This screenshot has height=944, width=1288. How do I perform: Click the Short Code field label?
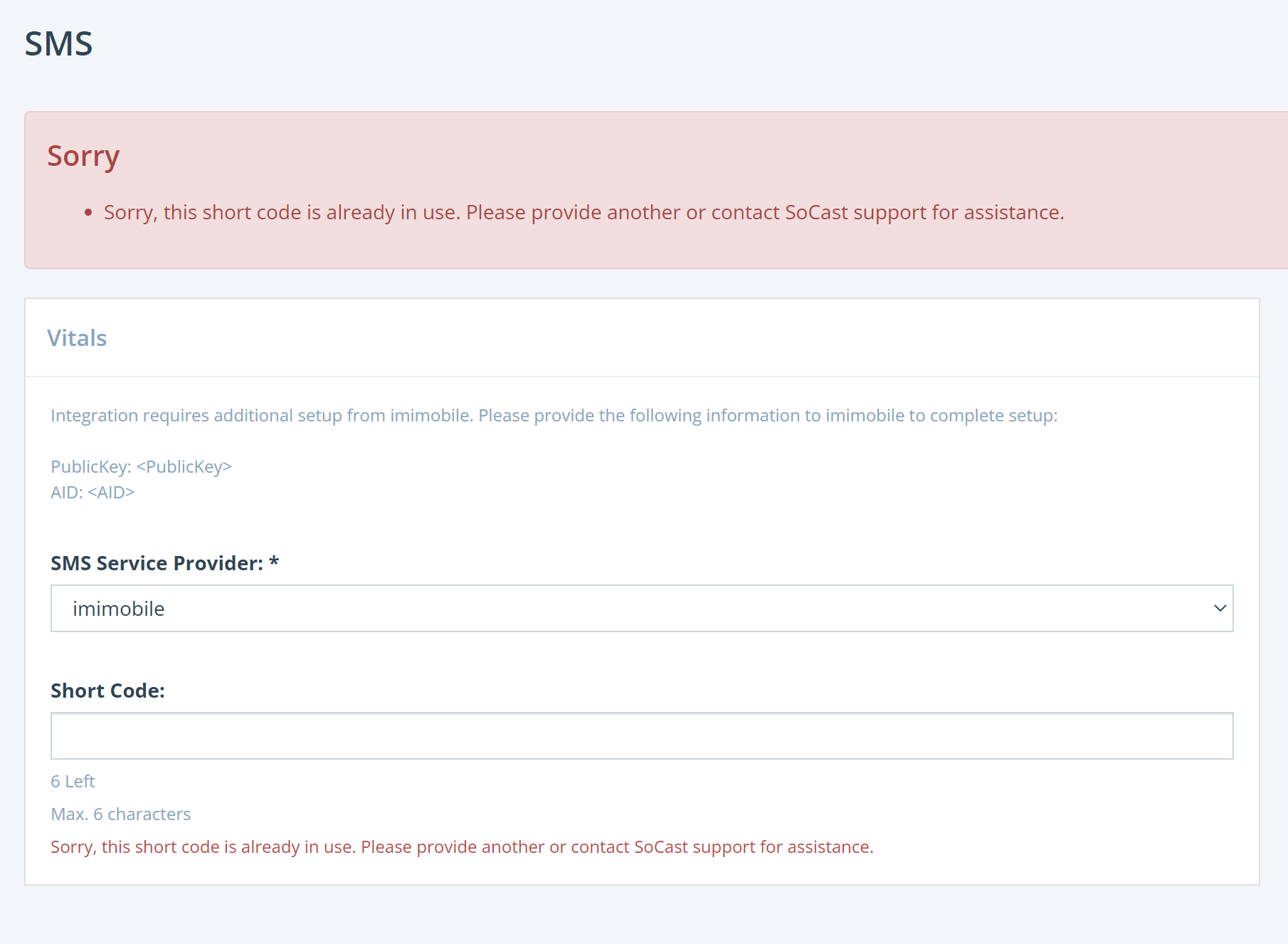[107, 691]
